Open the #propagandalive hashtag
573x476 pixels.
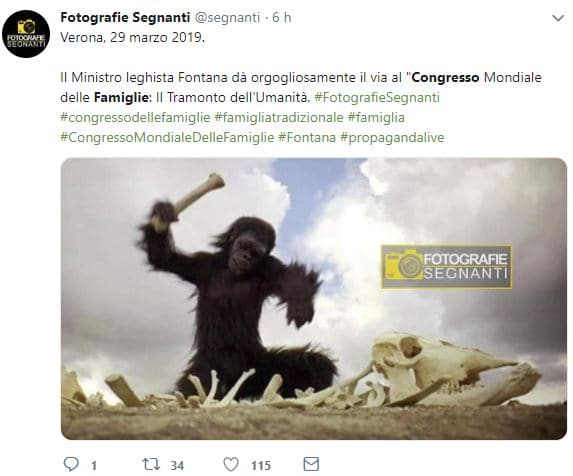(x=392, y=138)
